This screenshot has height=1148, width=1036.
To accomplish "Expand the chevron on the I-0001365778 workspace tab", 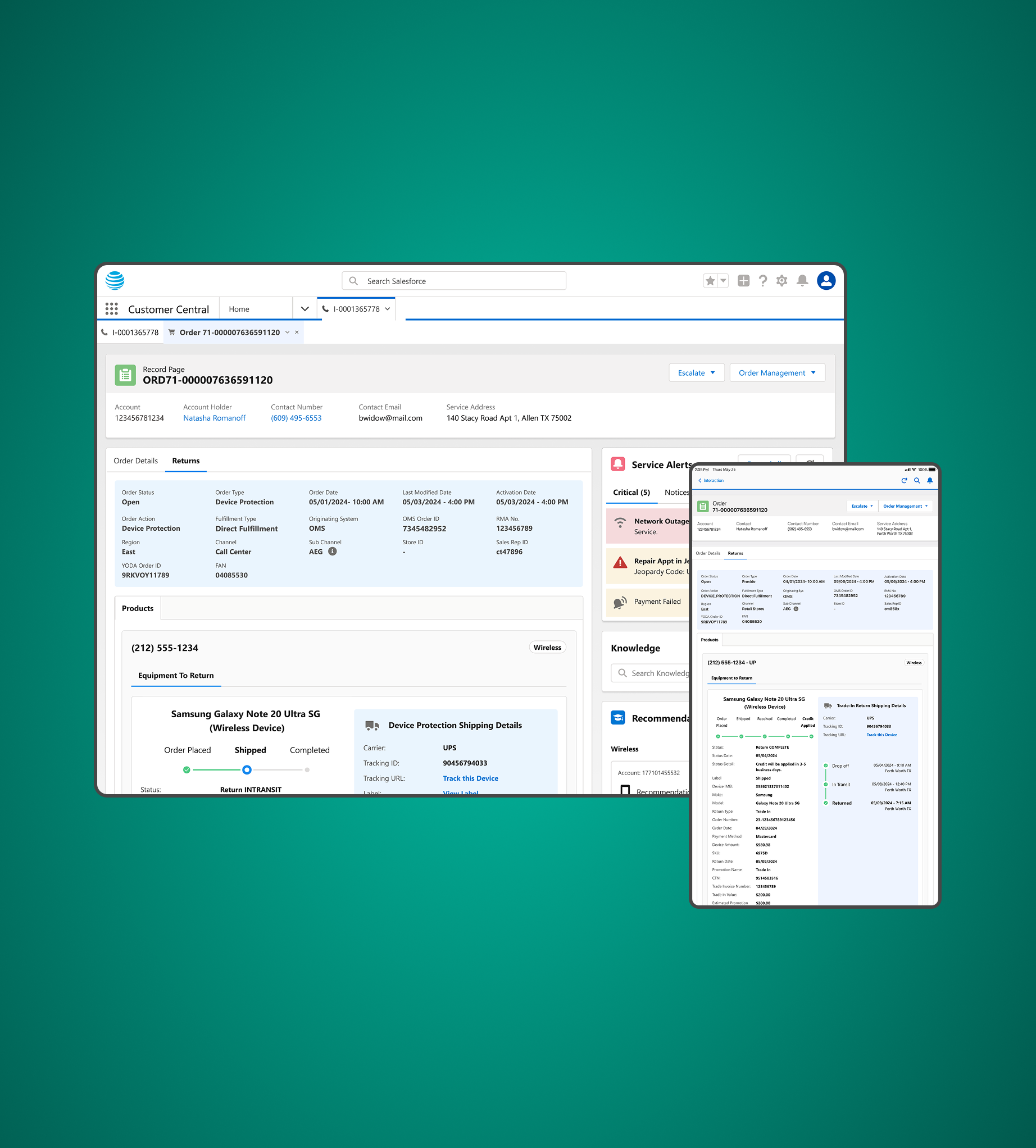I will pyautogui.click(x=388, y=309).
